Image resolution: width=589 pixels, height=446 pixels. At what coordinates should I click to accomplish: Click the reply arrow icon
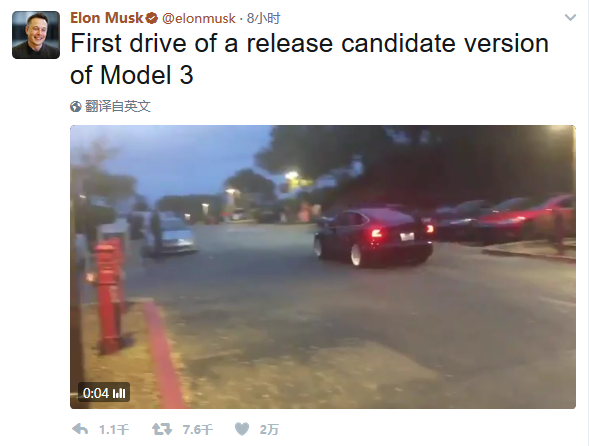pyautogui.click(x=80, y=429)
